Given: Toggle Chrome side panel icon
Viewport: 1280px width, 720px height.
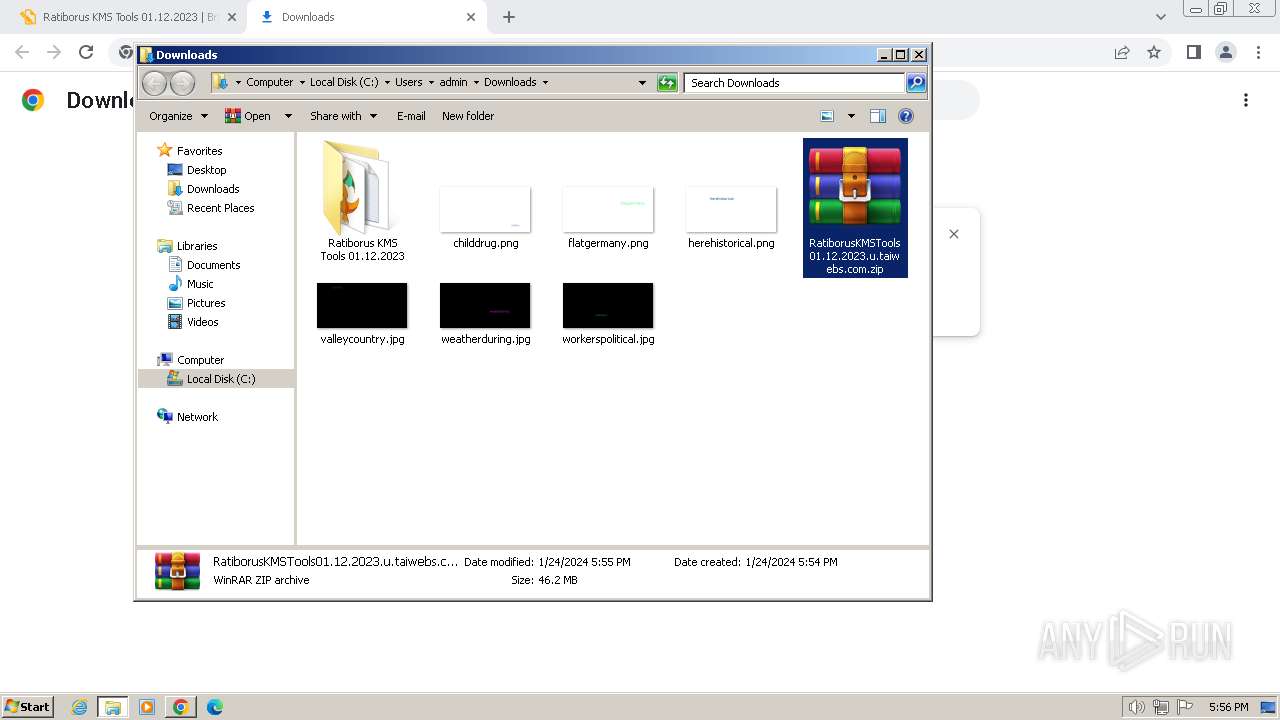Looking at the screenshot, I should 1193,52.
